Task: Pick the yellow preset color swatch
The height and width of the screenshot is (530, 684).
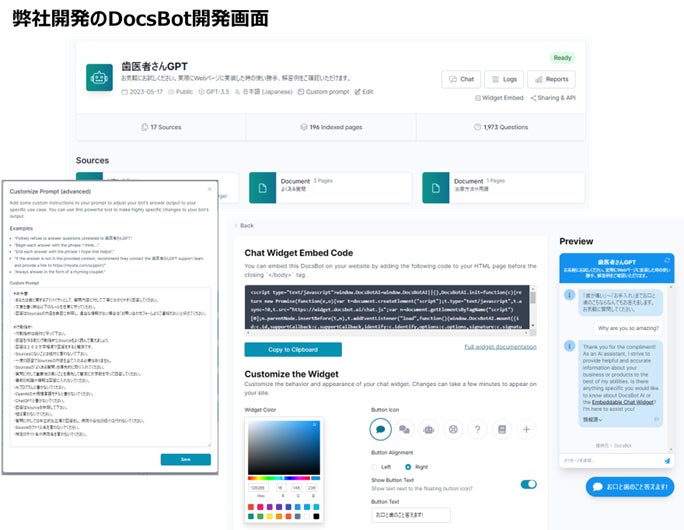Action: (270, 516)
